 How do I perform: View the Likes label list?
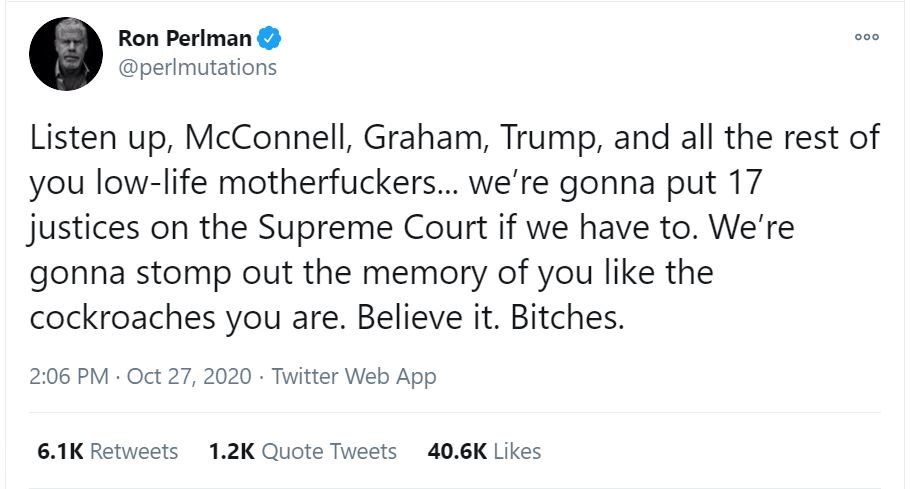[517, 451]
